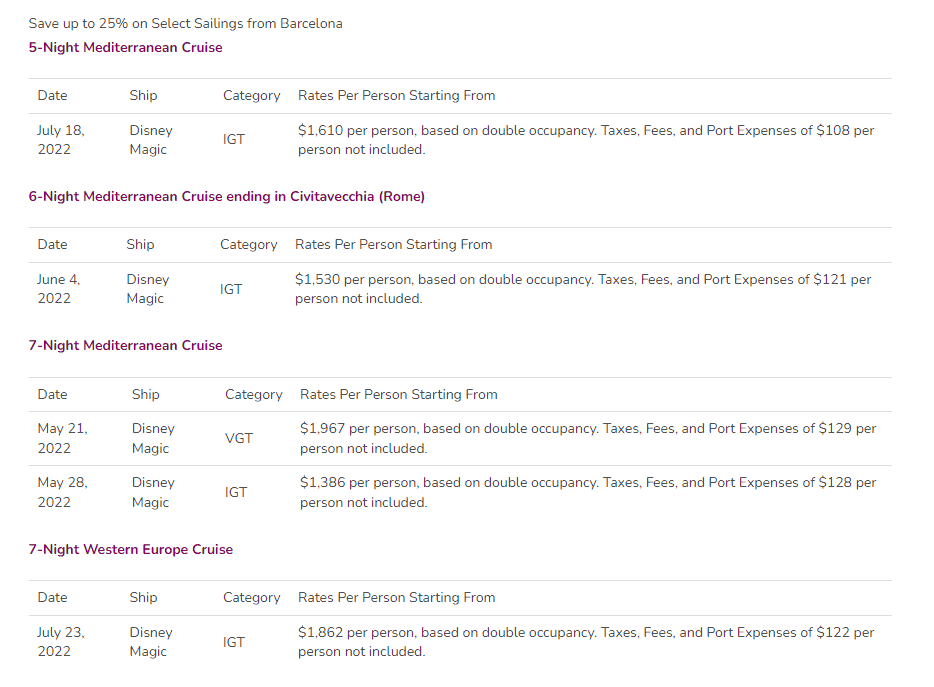934x687 pixels.
Task: Click the $1,610 per person rate text
Action: pyautogui.click(x=586, y=140)
